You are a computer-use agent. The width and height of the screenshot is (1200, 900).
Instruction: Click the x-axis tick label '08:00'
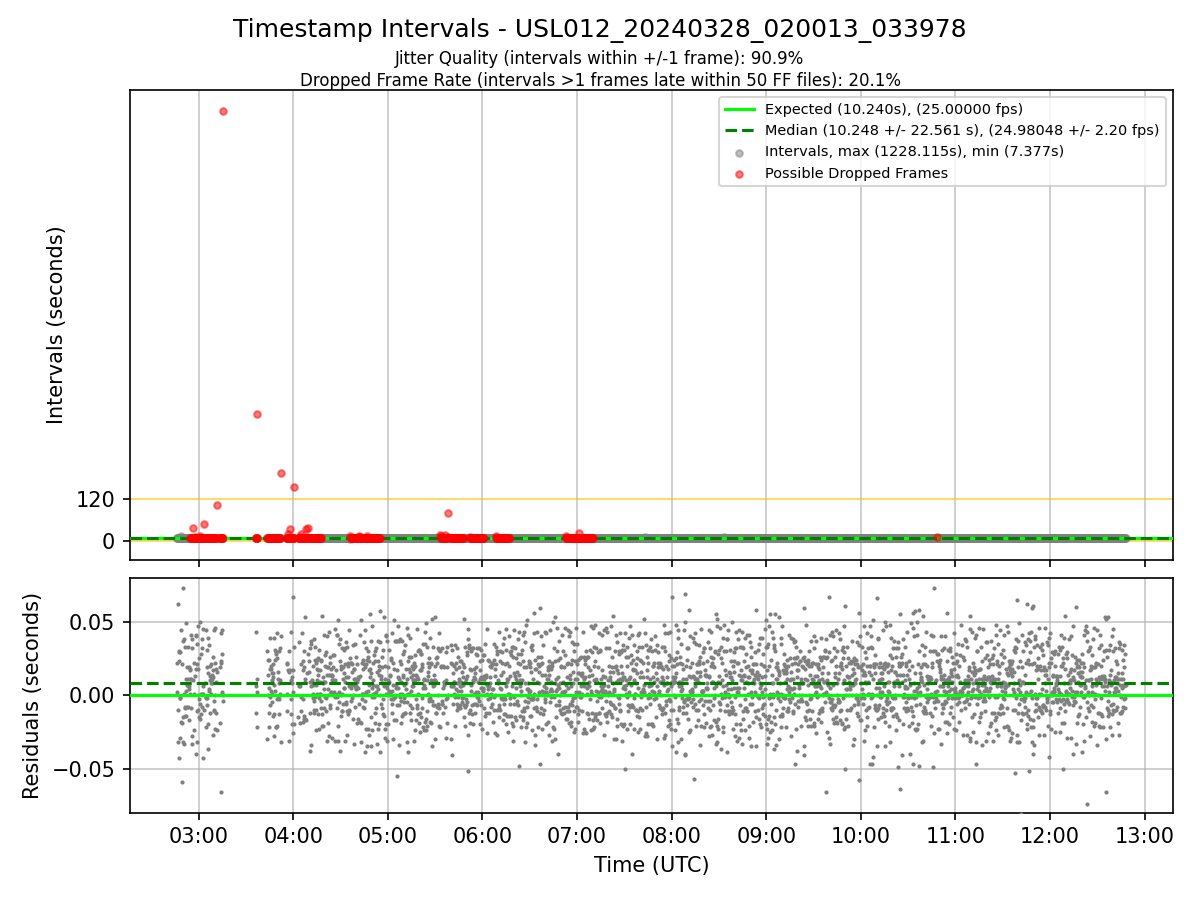(671, 834)
